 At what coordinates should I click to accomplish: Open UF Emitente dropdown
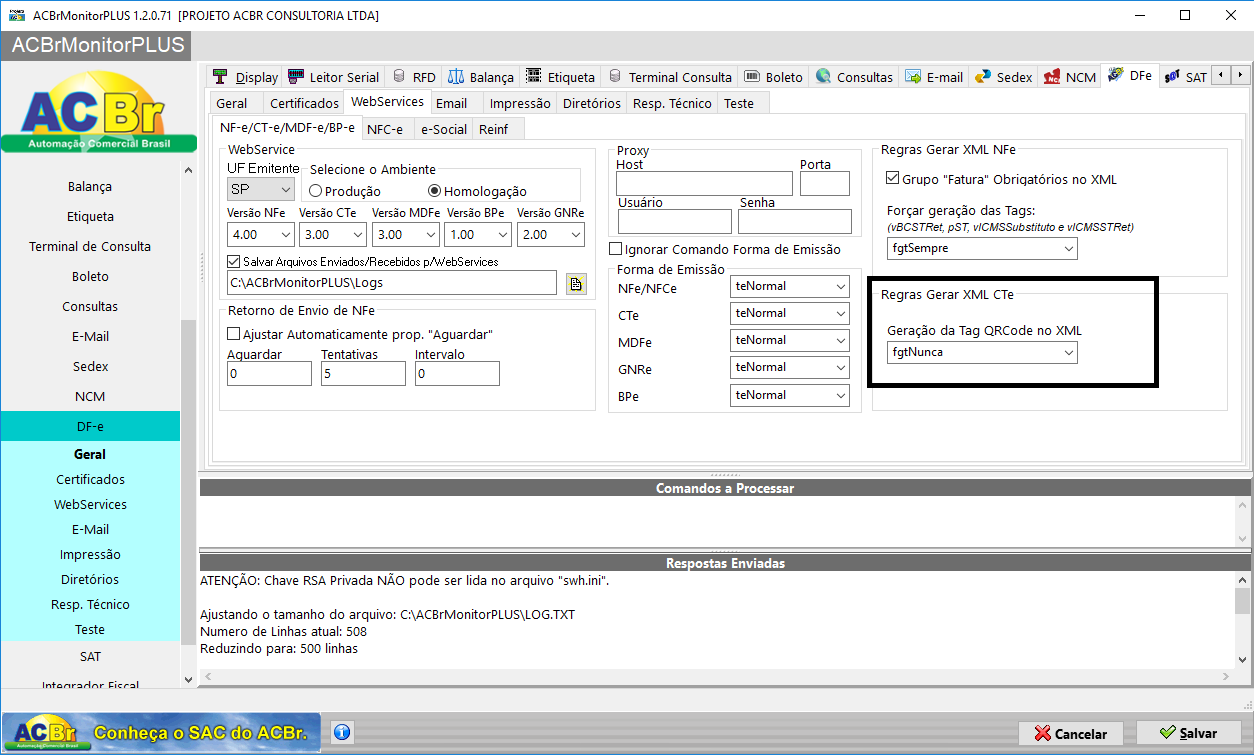click(x=261, y=189)
